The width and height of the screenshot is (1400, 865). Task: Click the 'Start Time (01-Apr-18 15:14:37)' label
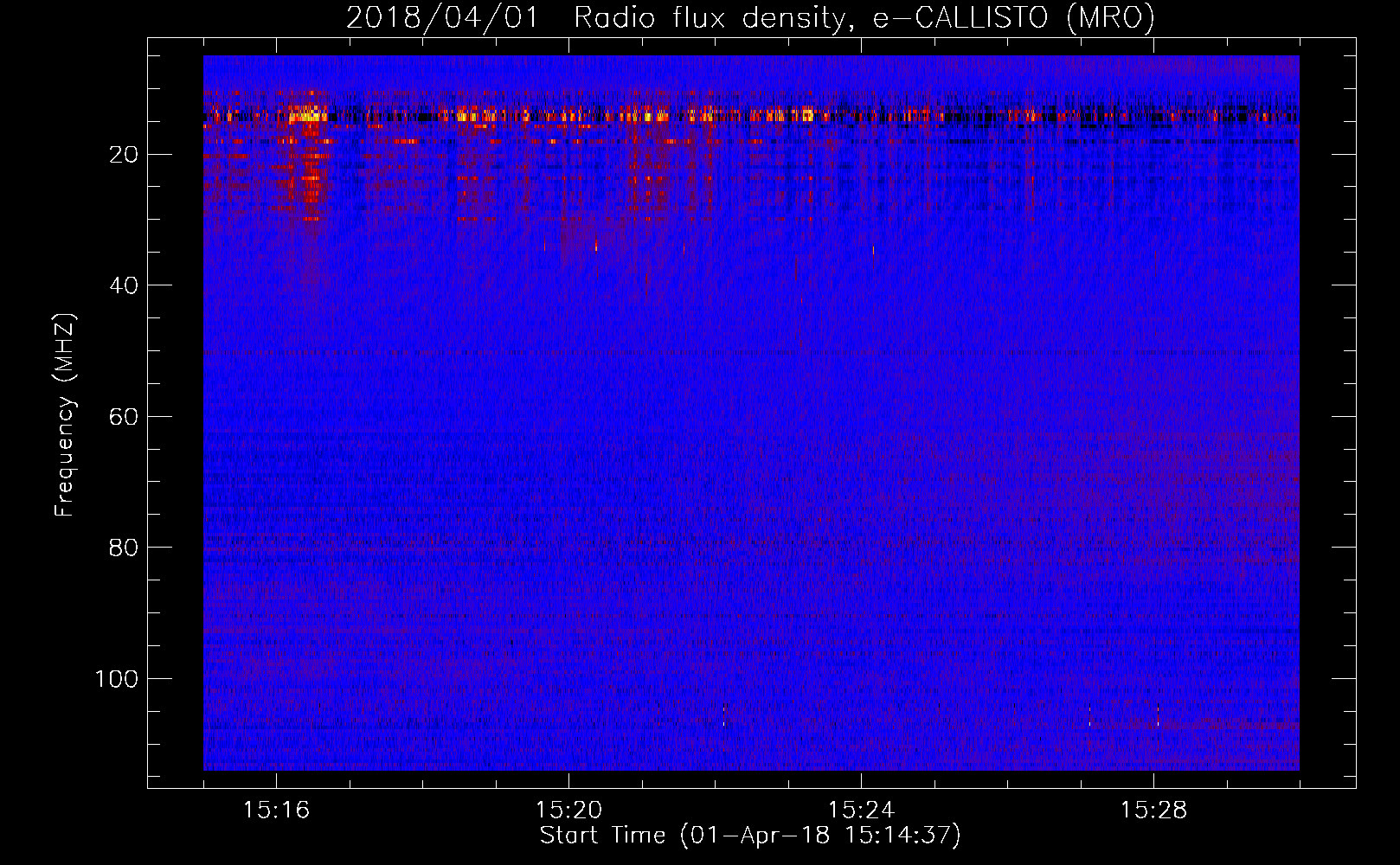[x=750, y=836]
